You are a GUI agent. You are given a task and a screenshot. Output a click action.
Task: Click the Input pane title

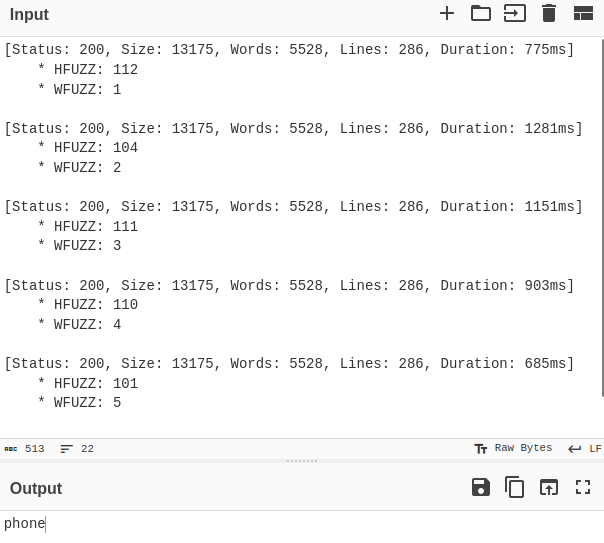(x=29, y=14)
